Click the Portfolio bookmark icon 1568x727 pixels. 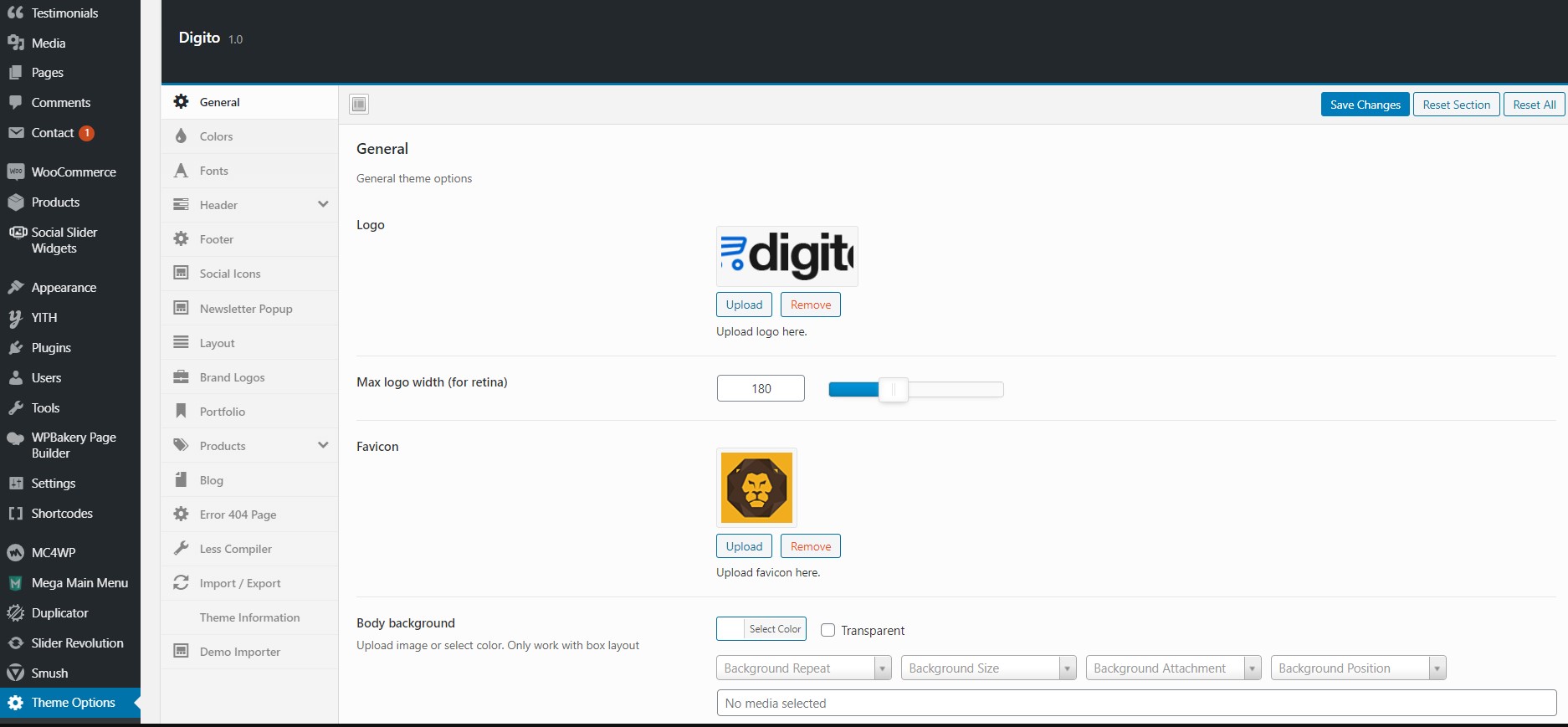click(181, 412)
